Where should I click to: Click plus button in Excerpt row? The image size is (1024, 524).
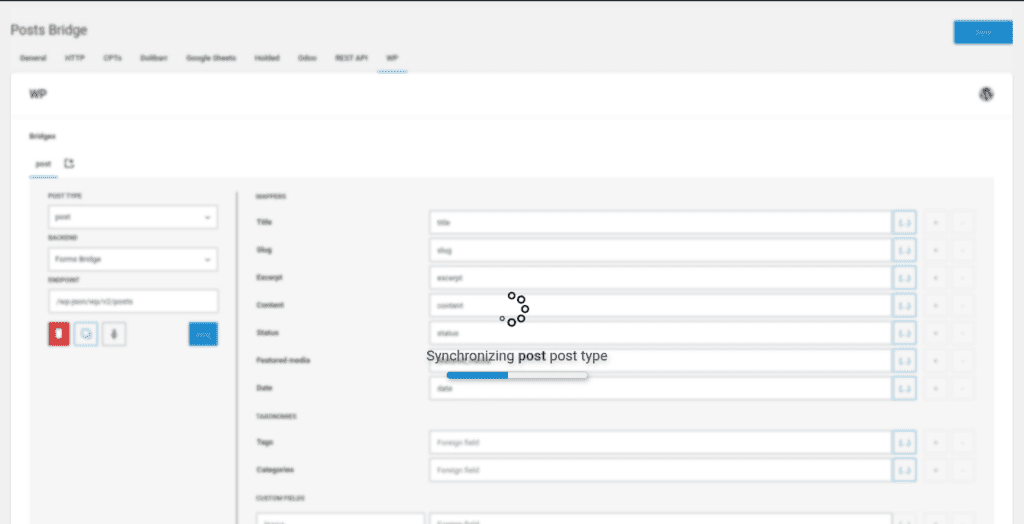tap(935, 278)
